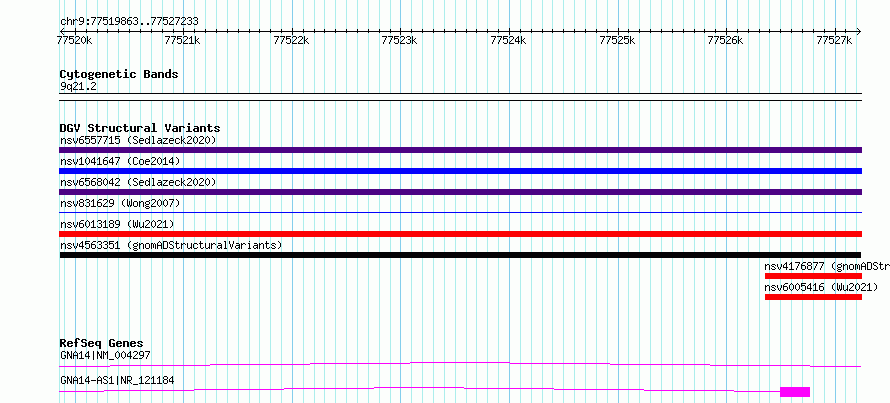The height and width of the screenshot is (403, 890).
Task: Click the blue nsv1041647 (Coe2014) variant bar
Action: point(460,171)
